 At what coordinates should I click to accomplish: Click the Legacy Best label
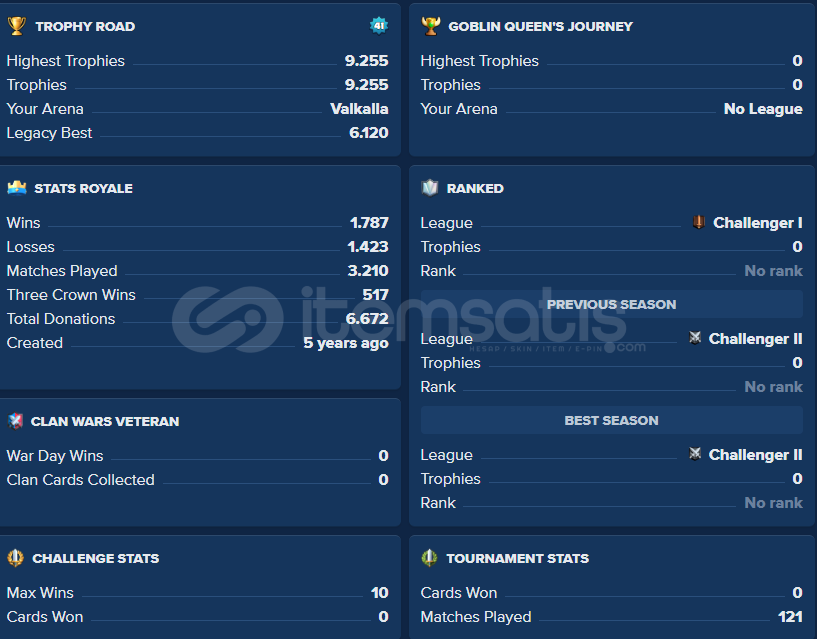(49, 133)
